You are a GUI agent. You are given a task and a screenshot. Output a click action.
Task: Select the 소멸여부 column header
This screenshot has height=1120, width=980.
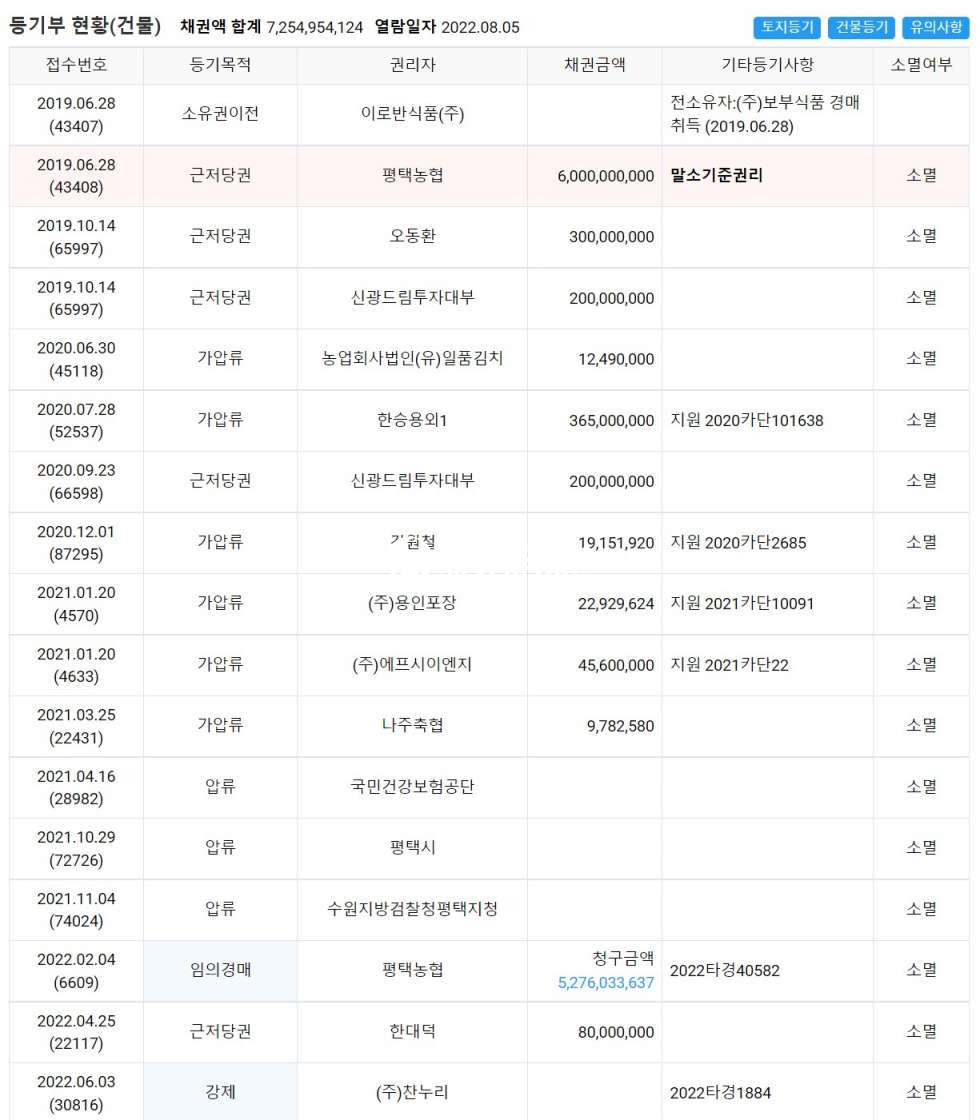pyautogui.click(x=921, y=65)
